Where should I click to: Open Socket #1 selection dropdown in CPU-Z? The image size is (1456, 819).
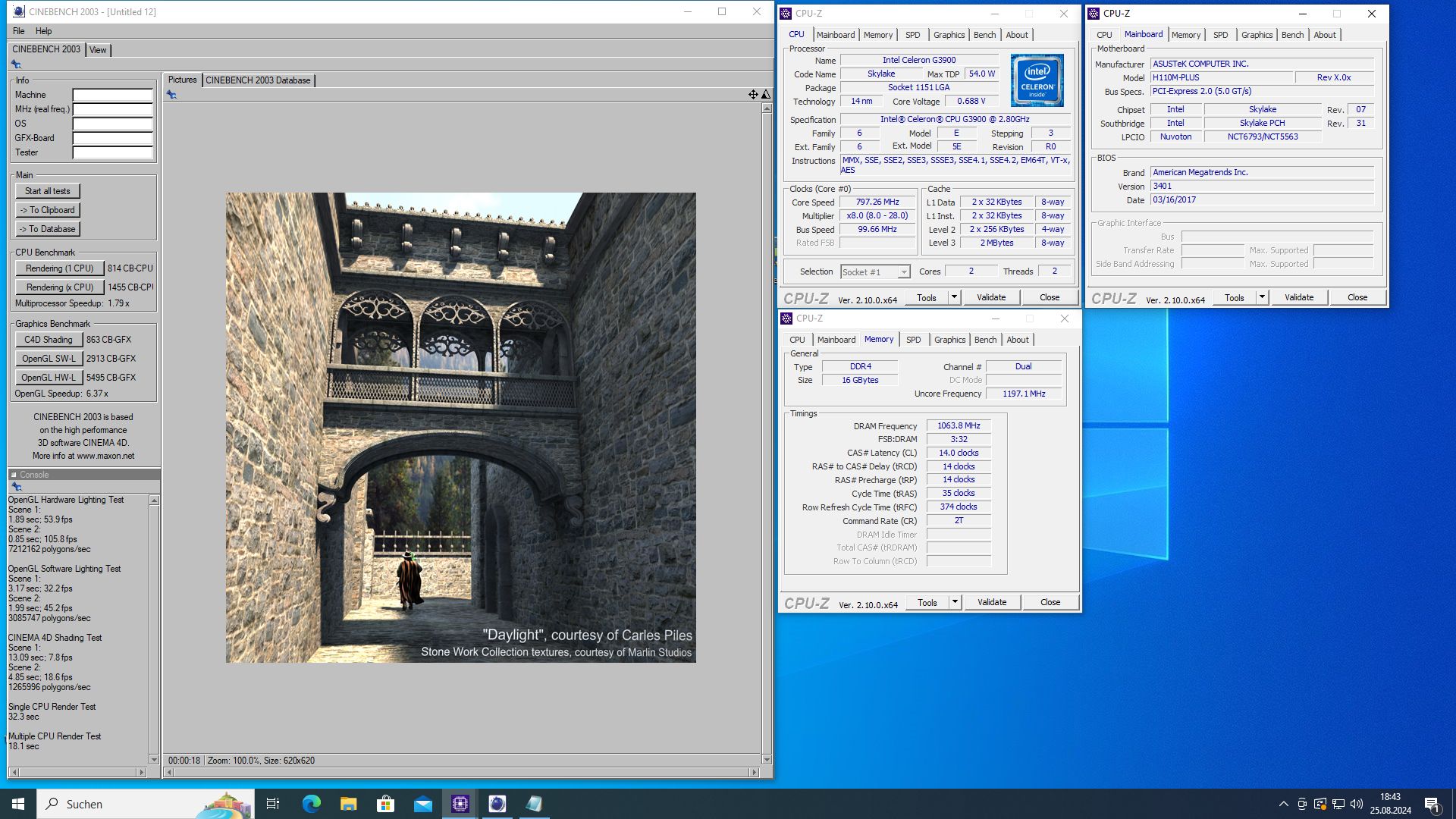[875, 272]
